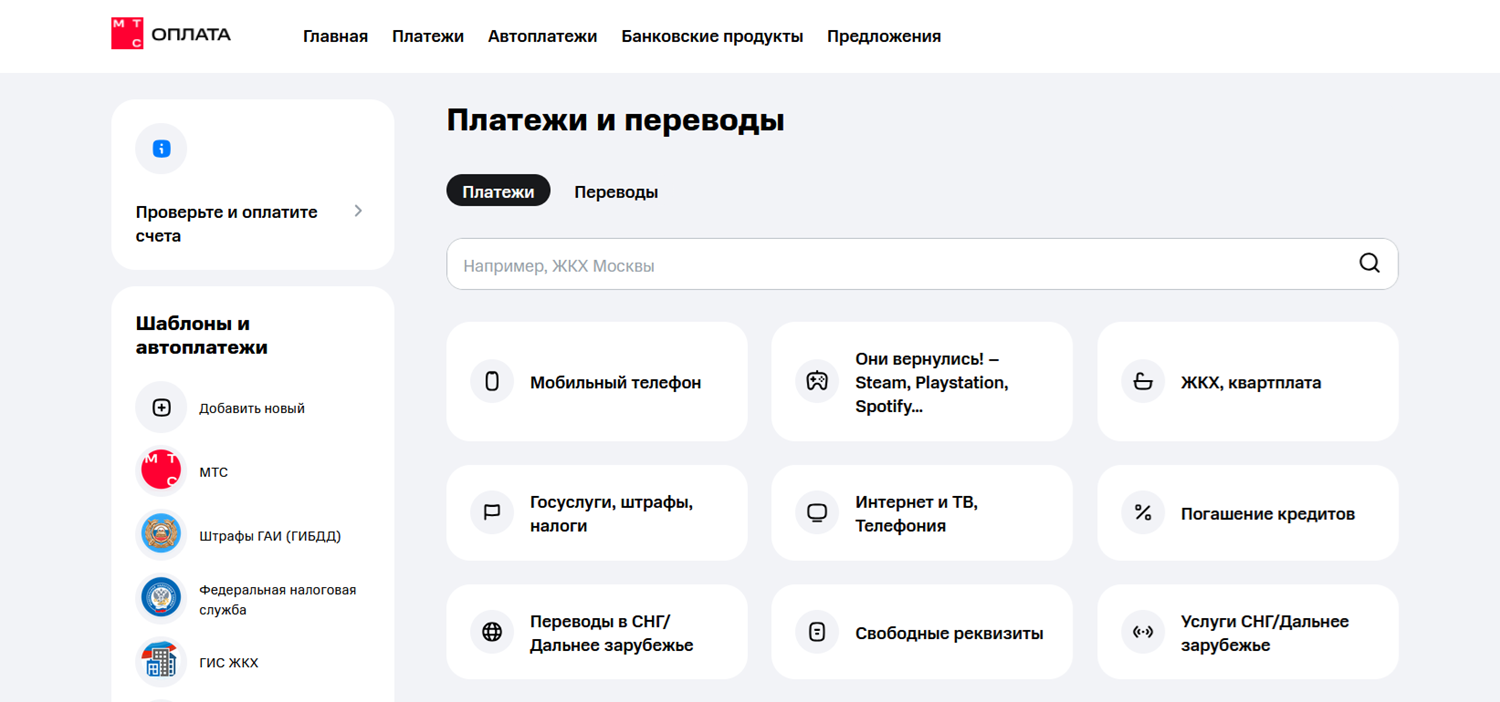
Task: Select Услуги СНГ/Дальнее зарубежье label
Action: [x=1265, y=633]
